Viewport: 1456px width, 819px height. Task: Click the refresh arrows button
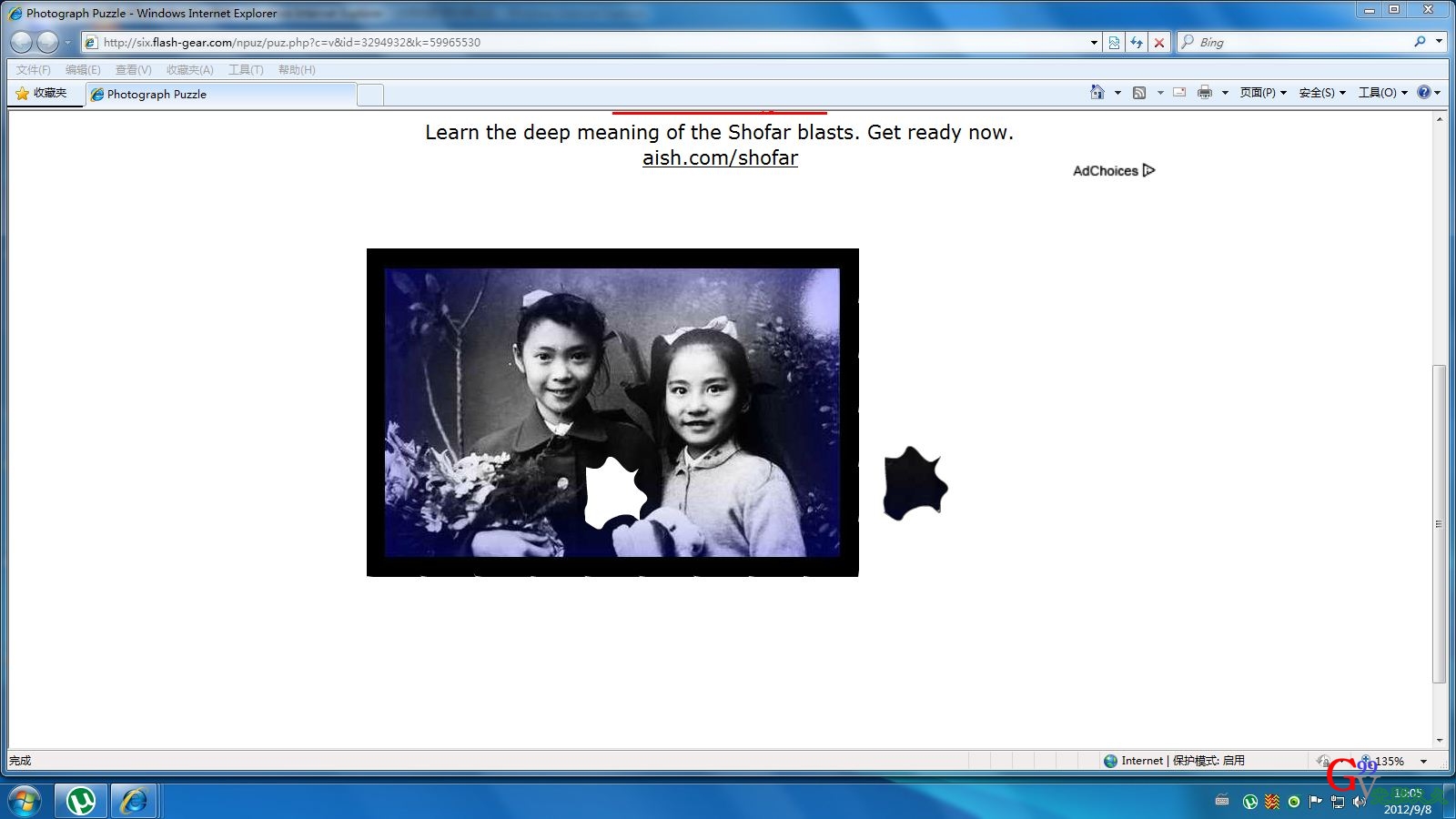click(1136, 42)
